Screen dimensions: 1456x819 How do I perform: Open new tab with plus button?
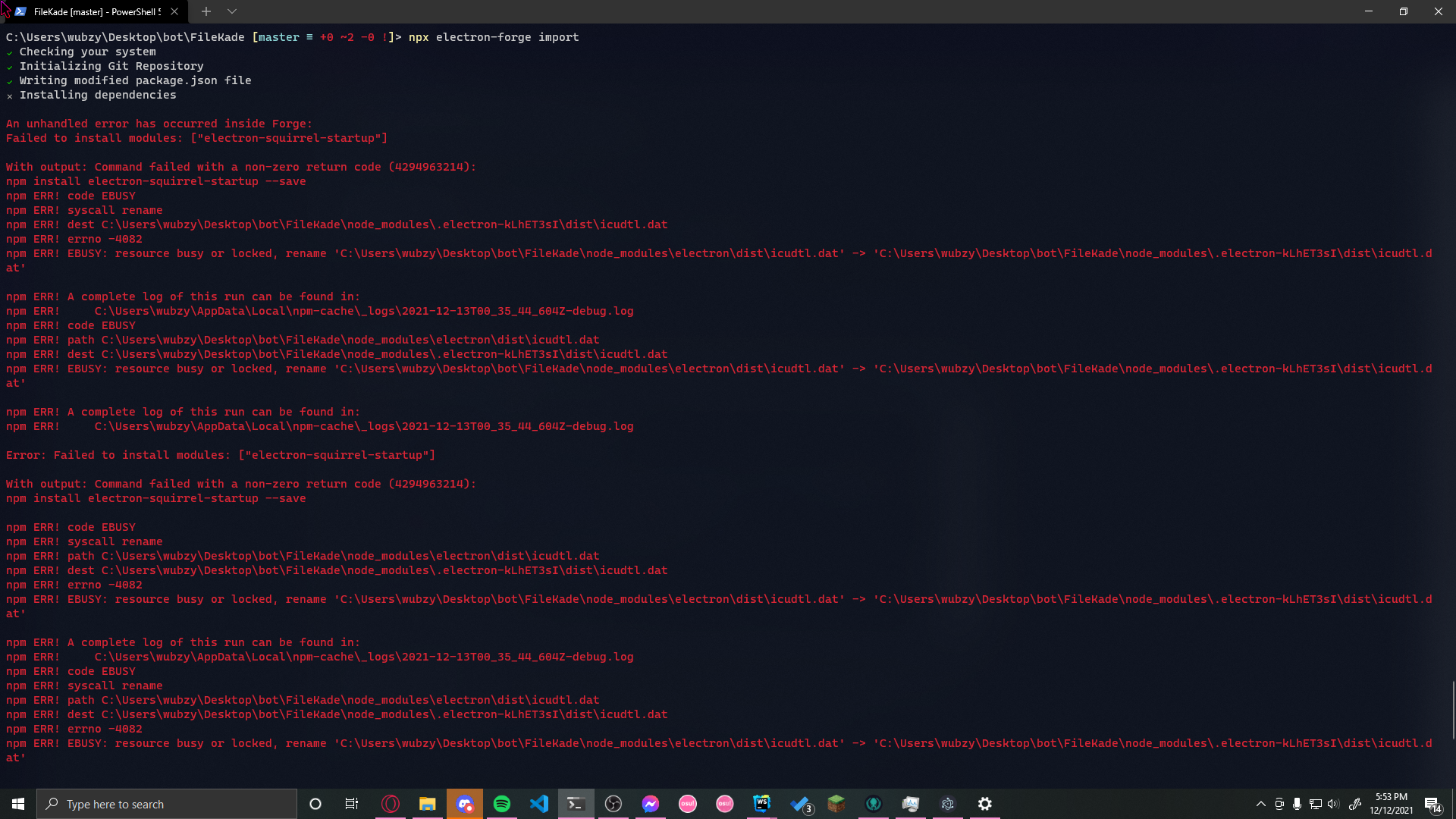point(206,11)
